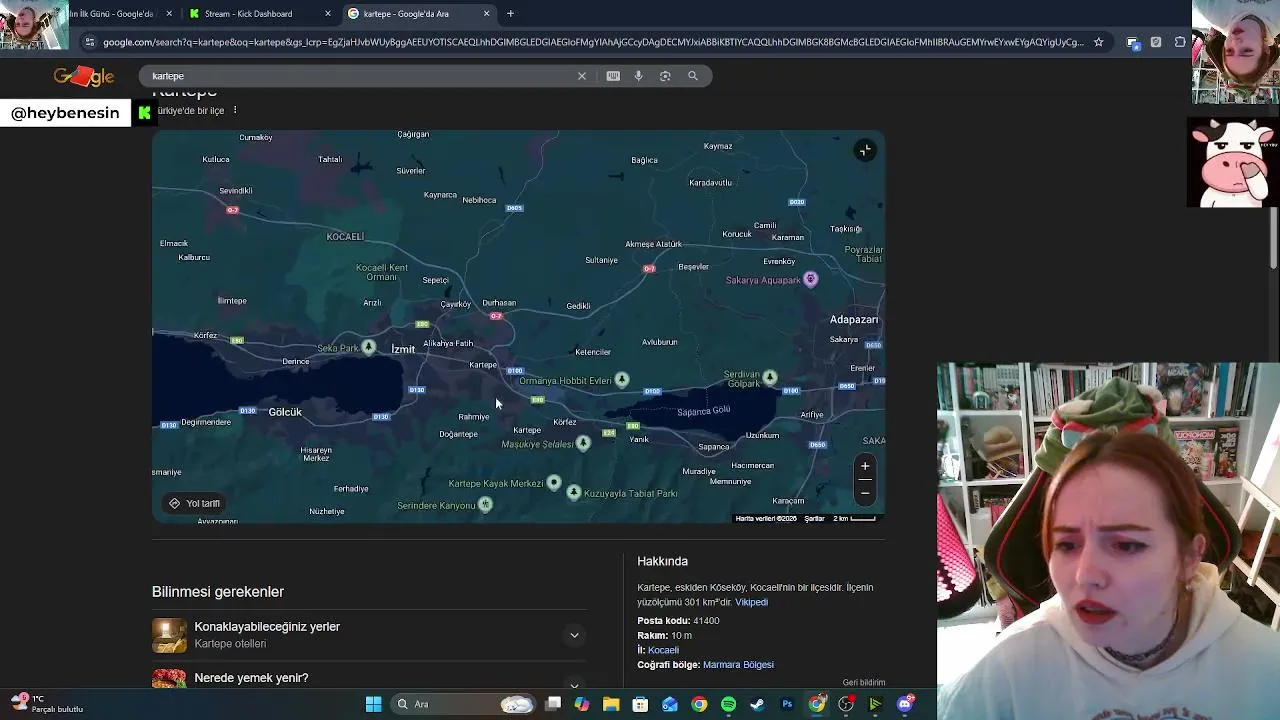
Task: Open Discord from the taskbar
Action: pyautogui.click(x=905, y=704)
